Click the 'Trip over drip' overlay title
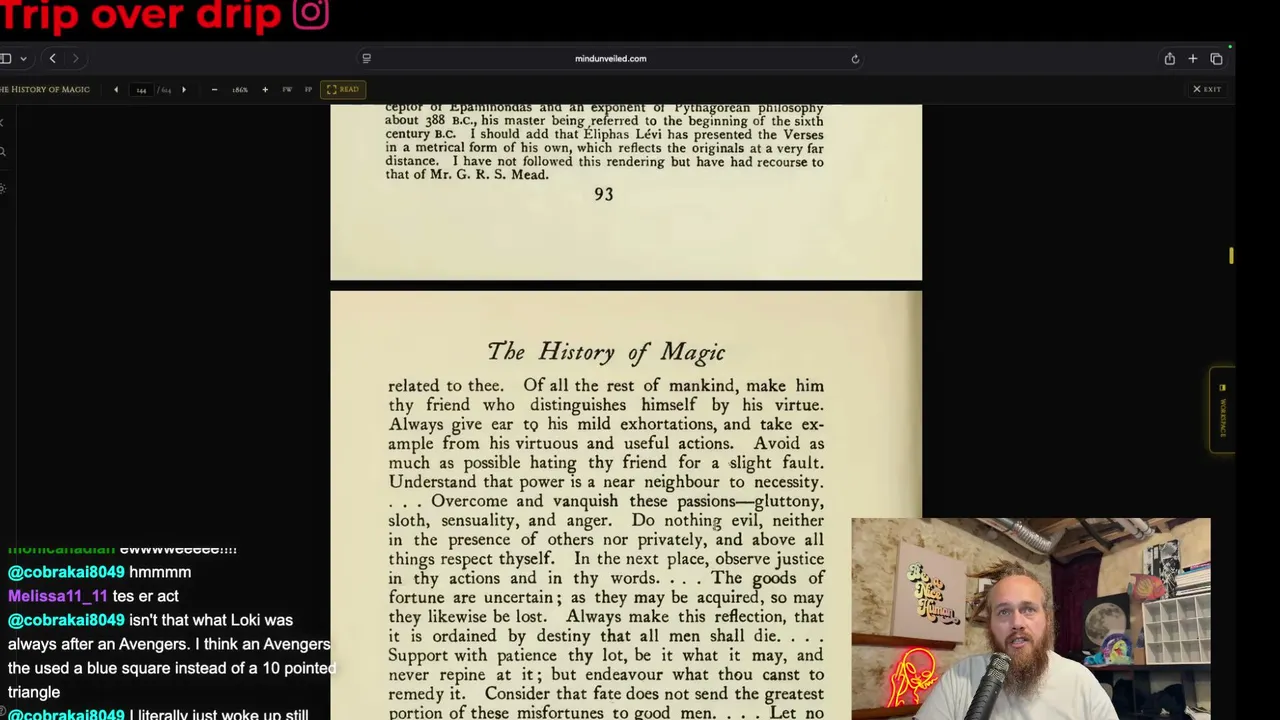 (141, 15)
